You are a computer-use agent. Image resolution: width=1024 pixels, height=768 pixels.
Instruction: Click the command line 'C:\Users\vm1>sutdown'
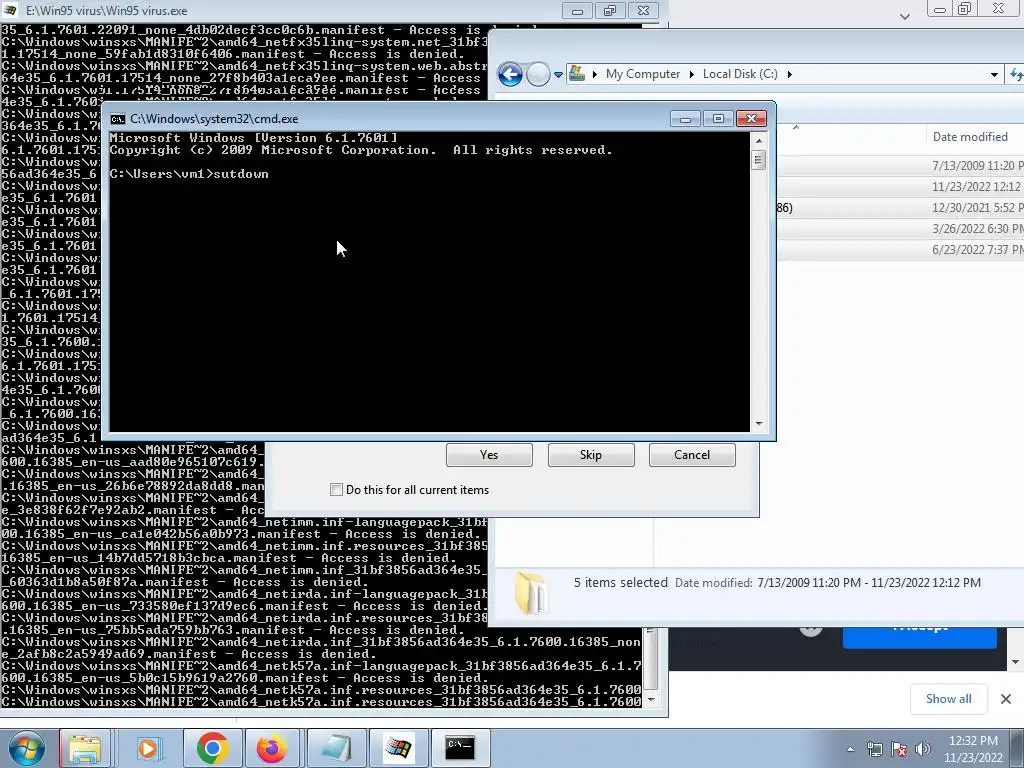pos(189,174)
